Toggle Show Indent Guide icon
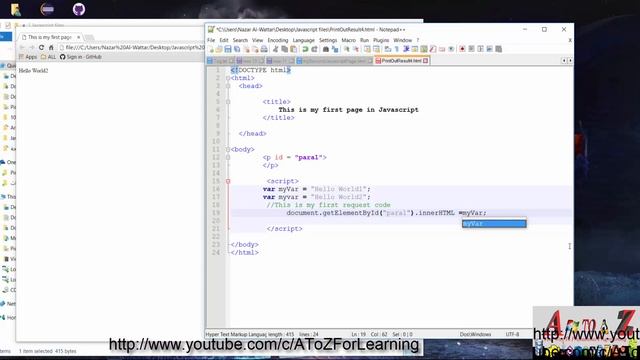This screenshot has height=360, width=640. [407, 49]
